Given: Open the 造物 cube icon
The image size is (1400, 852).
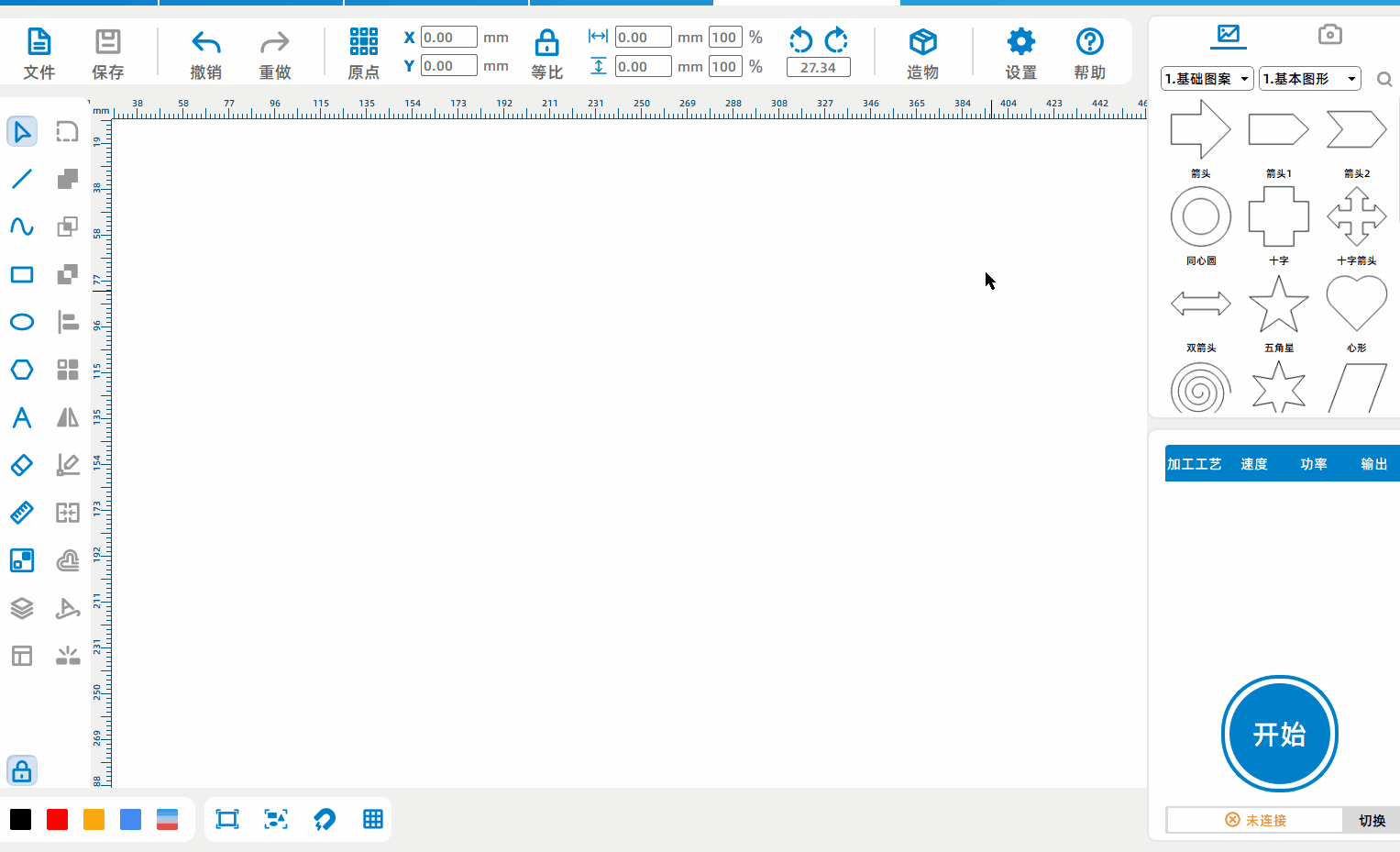Looking at the screenshot, I should coord(922,42).
